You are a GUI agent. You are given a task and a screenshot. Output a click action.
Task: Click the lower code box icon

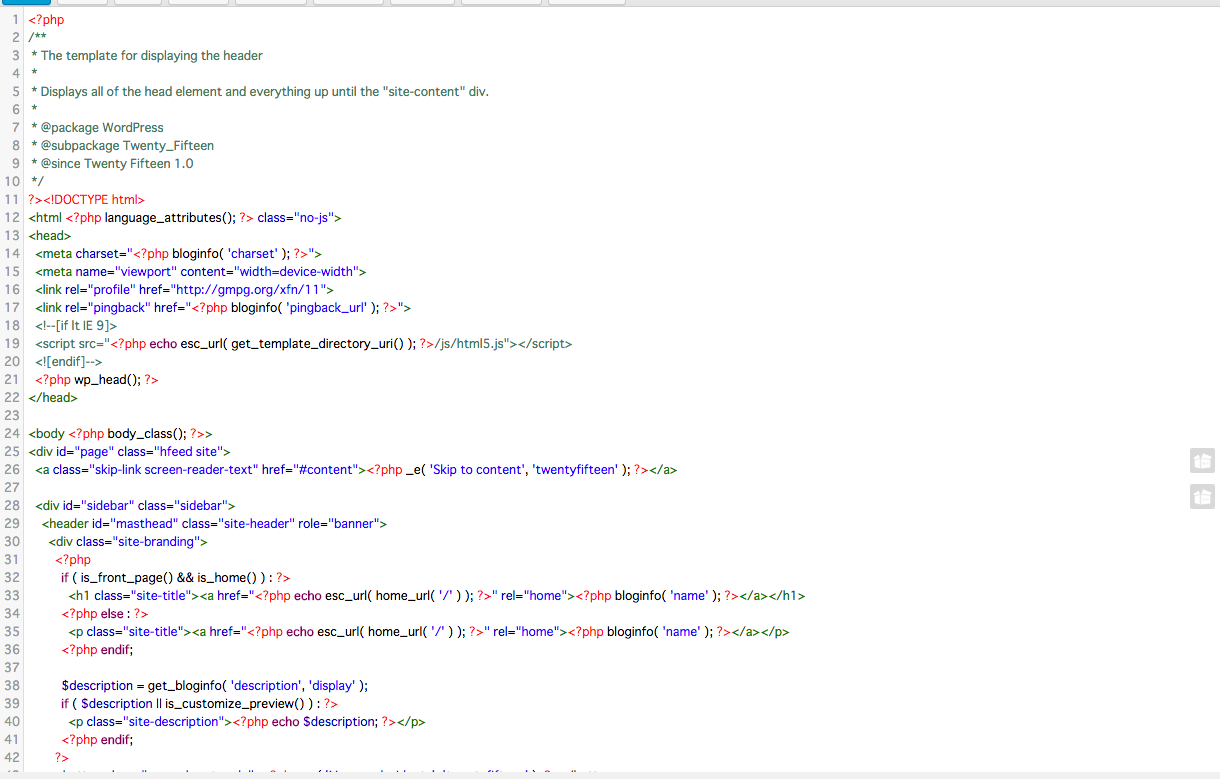(x=1202, y=496)
